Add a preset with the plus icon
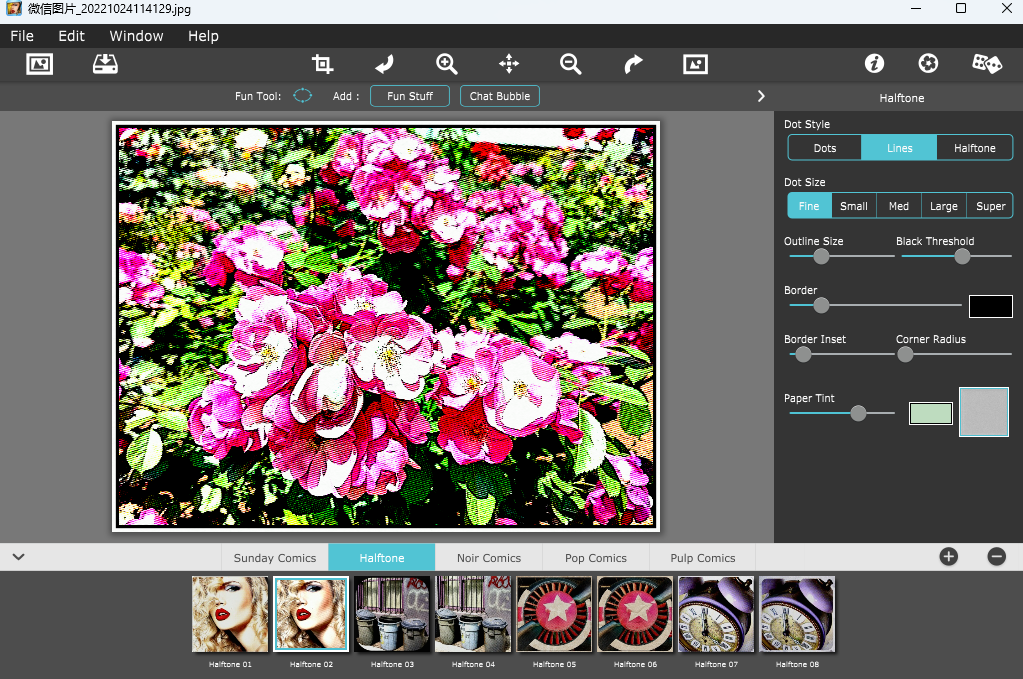This screenshot has width=1023, height=679. [x=949, y=556]
